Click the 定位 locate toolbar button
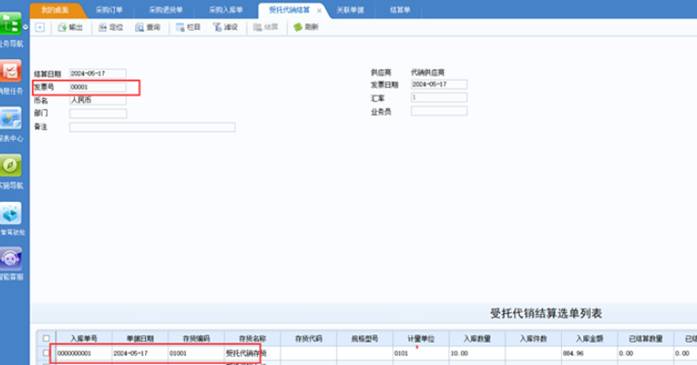The height and width of the screenshot is (365, 697). (x=111, y=28)
